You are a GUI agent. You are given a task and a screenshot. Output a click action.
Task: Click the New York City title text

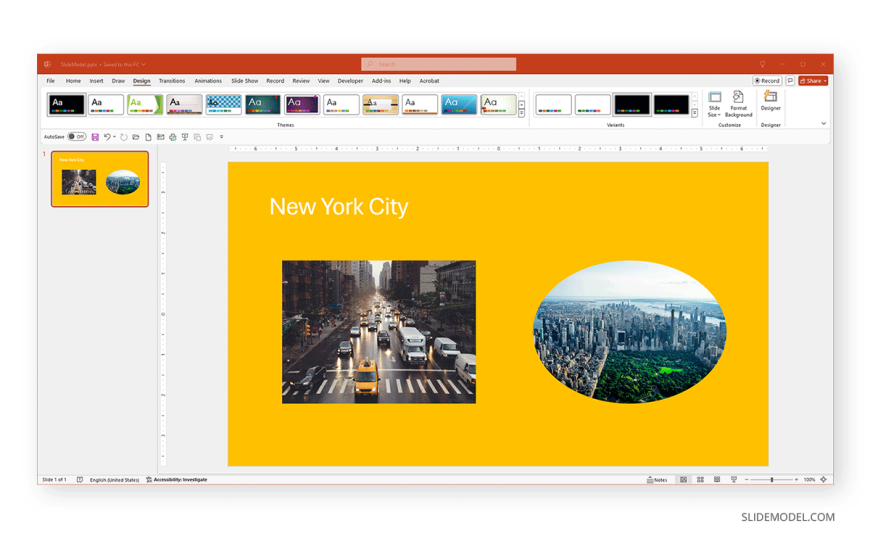point(338,206)
